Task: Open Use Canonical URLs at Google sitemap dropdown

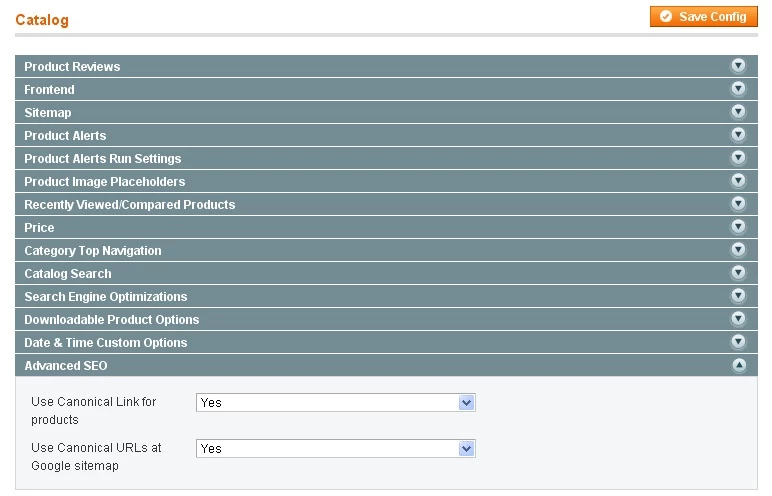Action: (336, 448)
